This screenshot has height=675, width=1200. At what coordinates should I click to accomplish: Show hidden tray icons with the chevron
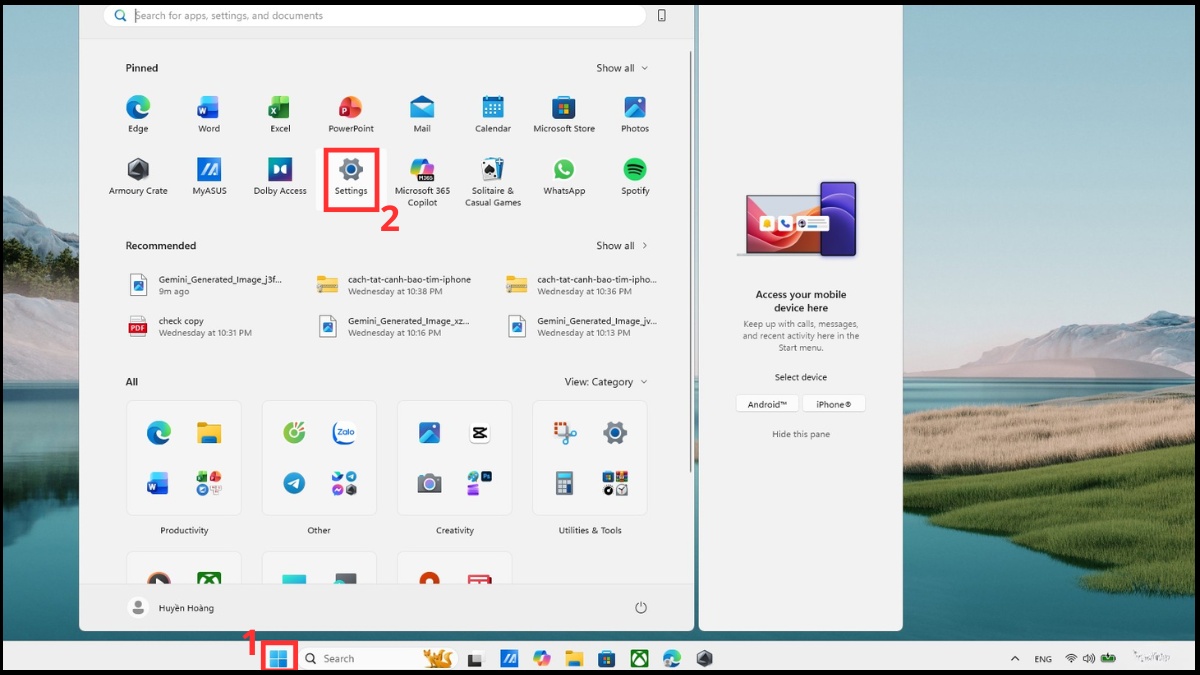(1015, 659)
